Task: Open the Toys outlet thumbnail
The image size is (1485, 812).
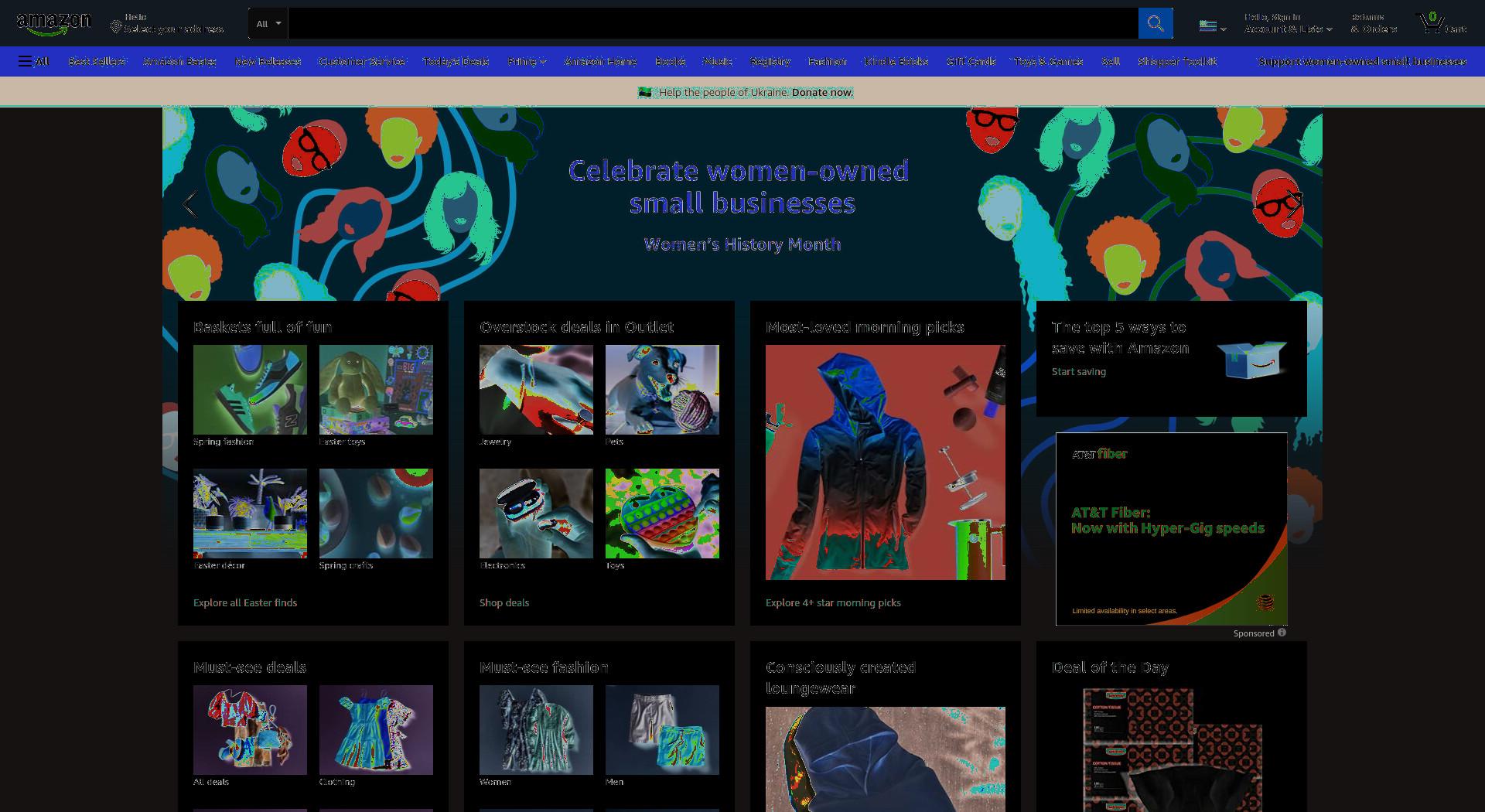Action: click(662, 513)
